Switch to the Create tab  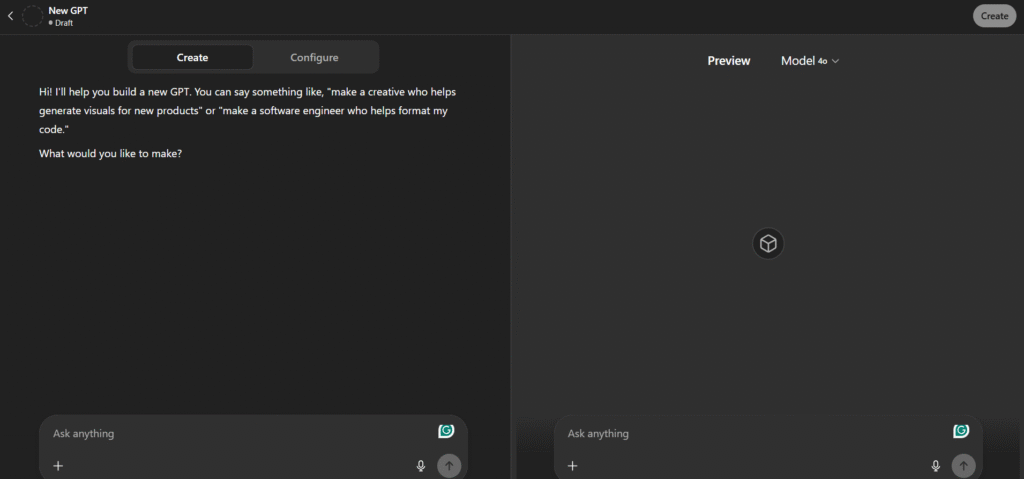point(192,57)
